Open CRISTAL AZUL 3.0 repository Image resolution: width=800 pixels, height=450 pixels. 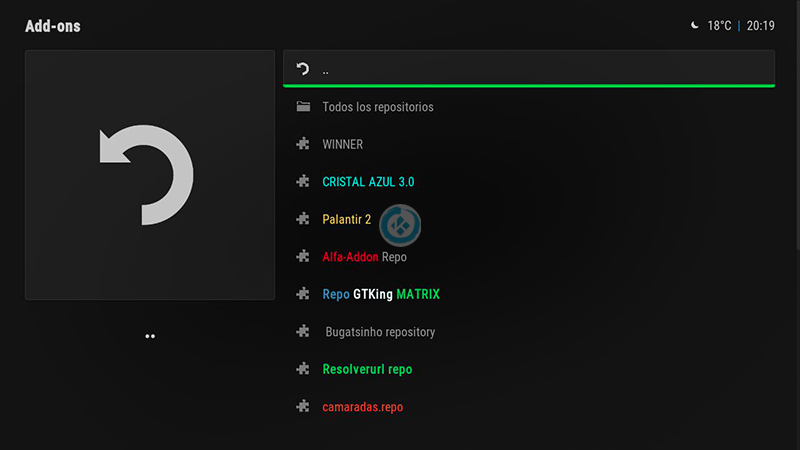368,182
